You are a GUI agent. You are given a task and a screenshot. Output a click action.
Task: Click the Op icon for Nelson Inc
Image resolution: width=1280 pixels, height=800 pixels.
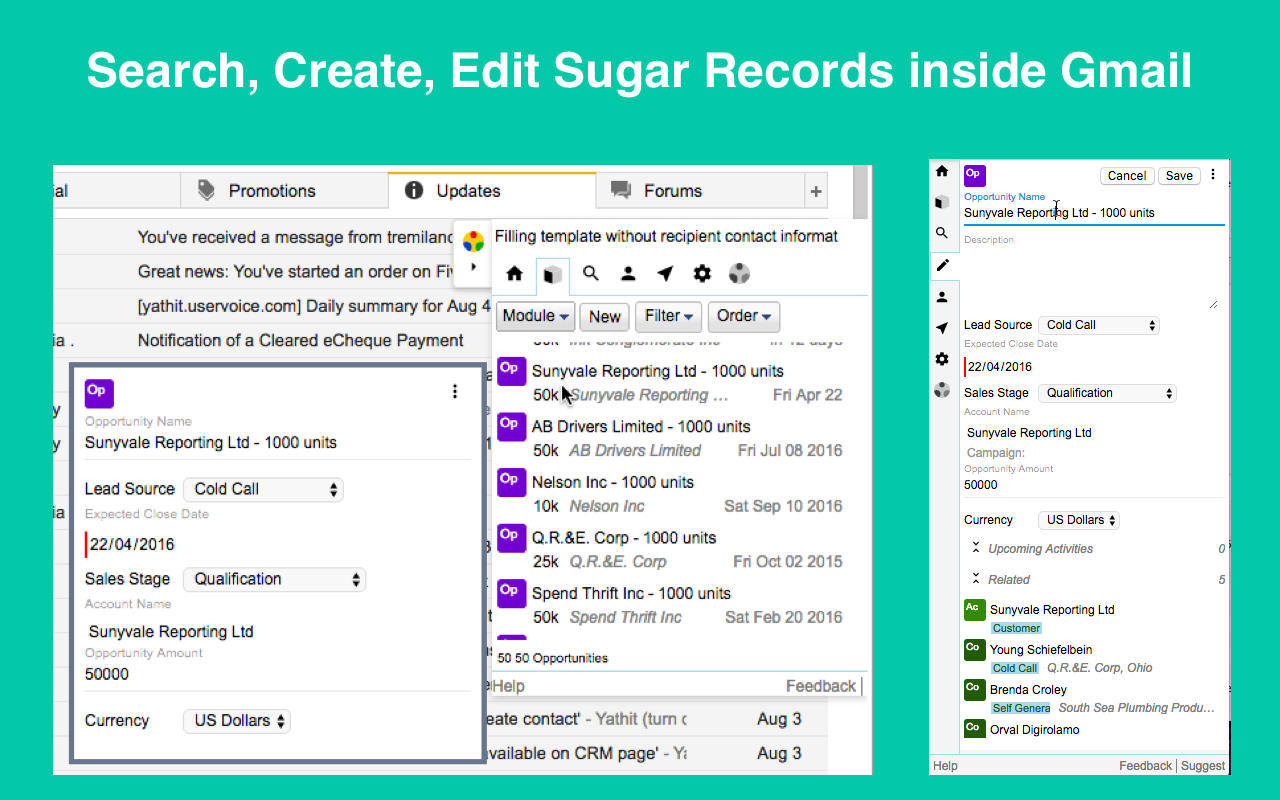512,483
